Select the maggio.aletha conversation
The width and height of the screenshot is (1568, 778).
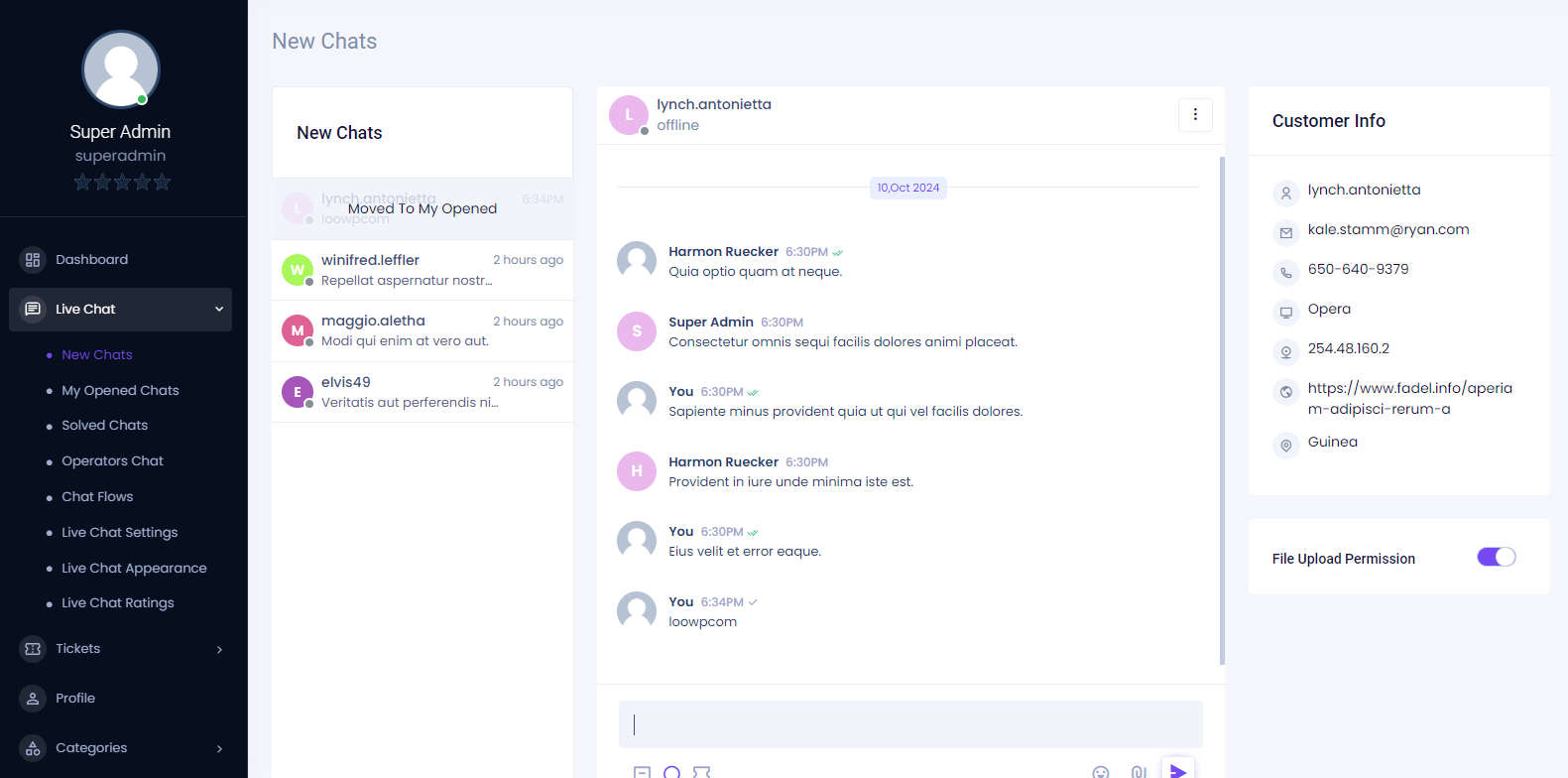click(x=422, y=330)
